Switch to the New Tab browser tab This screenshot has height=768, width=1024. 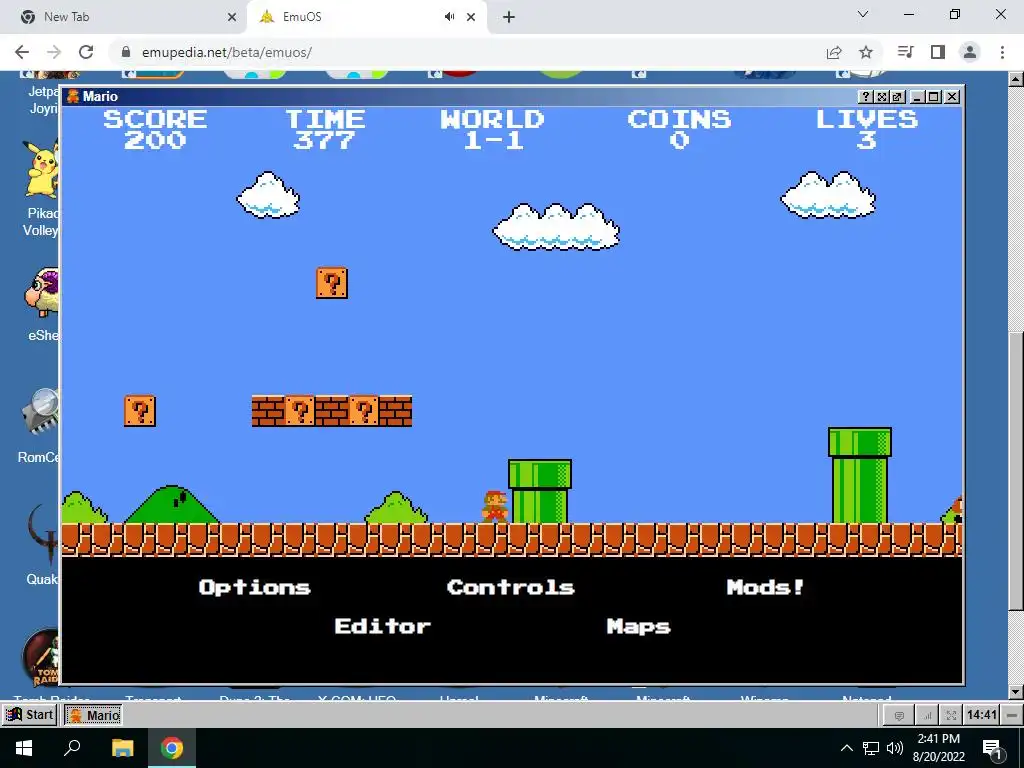tap(124, 17)
